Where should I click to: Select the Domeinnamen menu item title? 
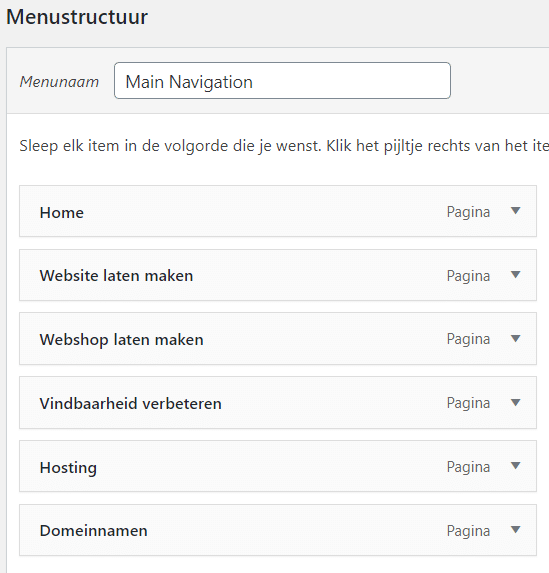(x=94, y=531)
